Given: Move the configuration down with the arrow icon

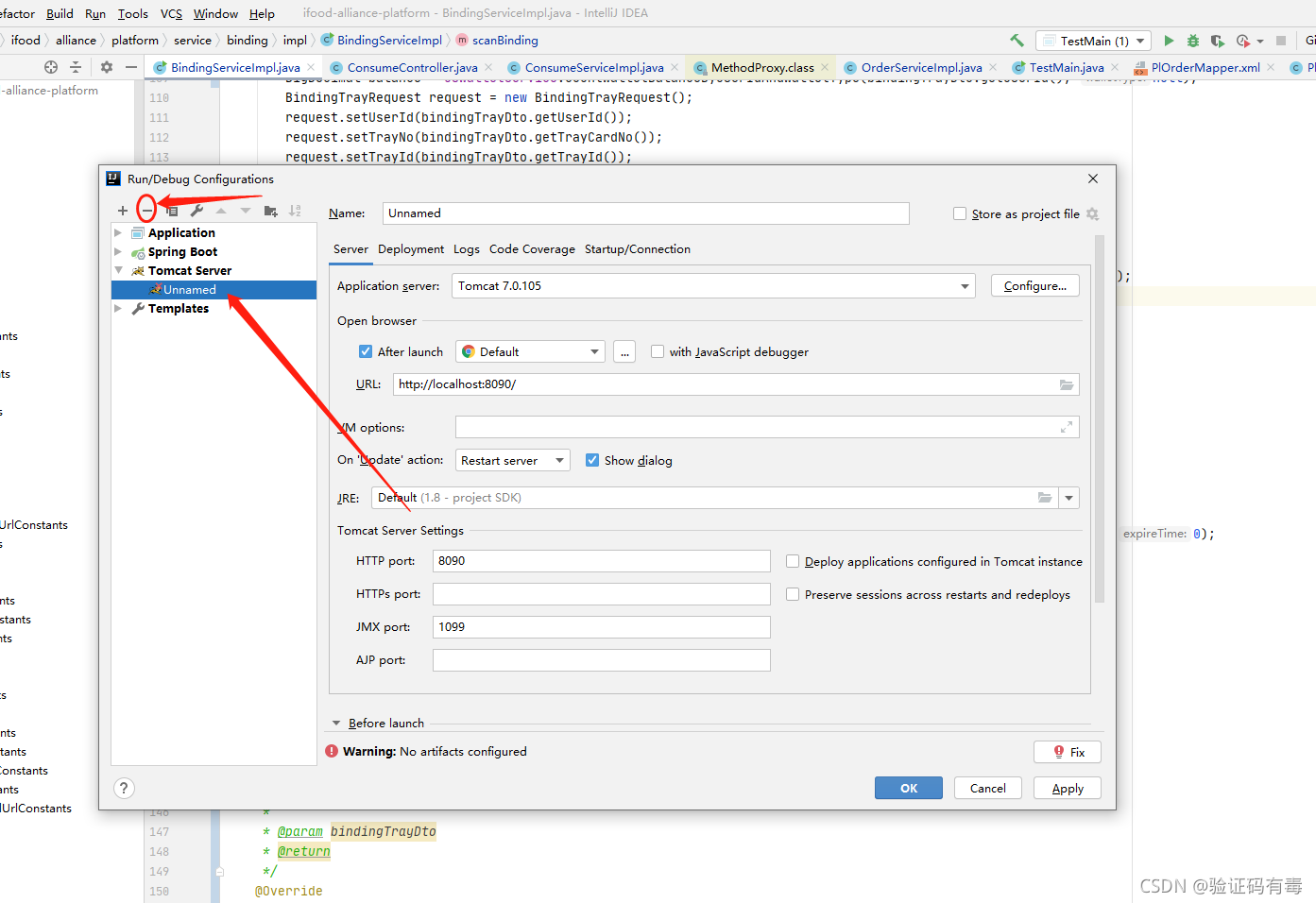Looking at the screenshot, I should pos(246,211).
